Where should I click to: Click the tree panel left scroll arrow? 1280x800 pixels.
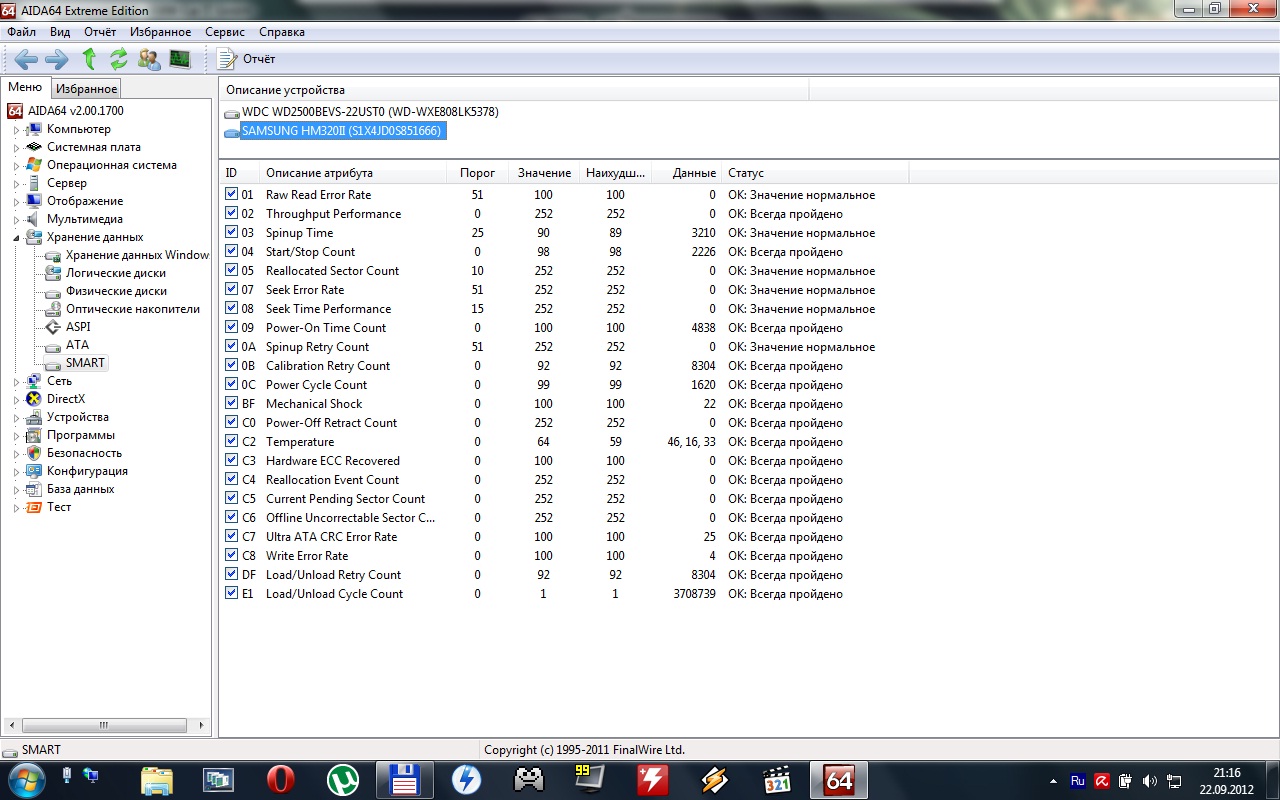10,725
